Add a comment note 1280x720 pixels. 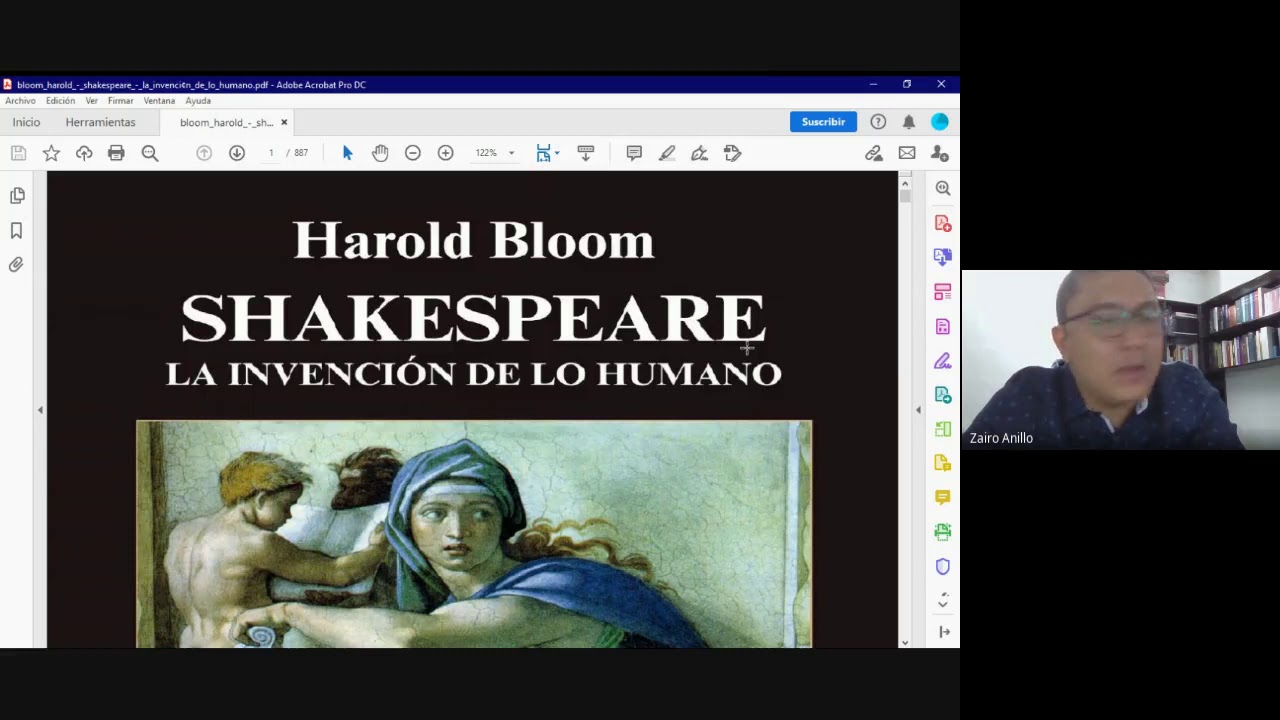[634, 153]
